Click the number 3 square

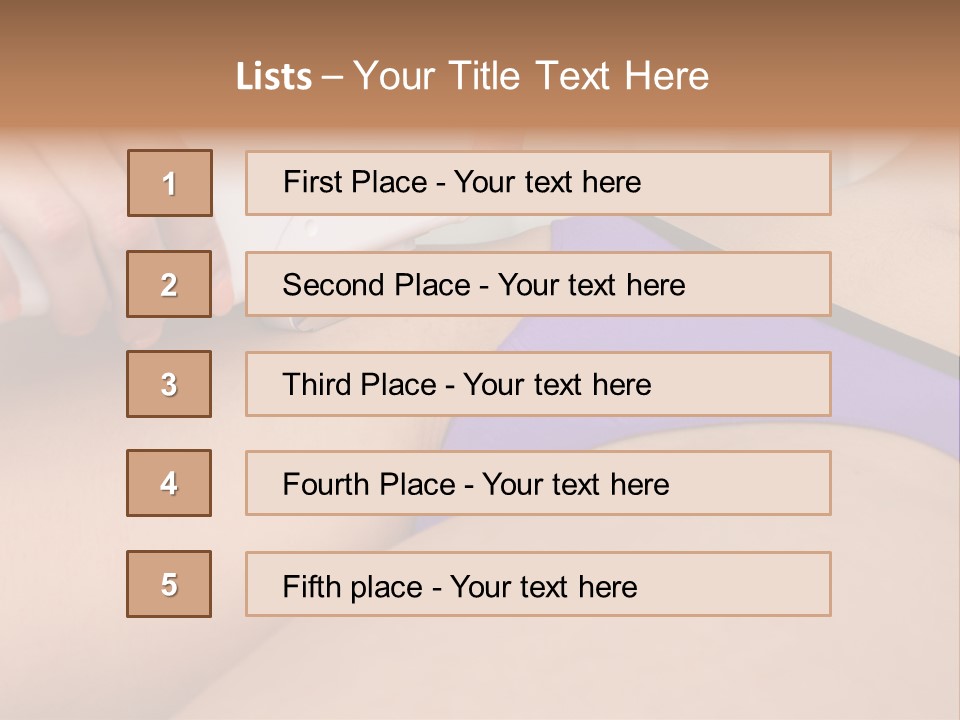tap(170, 384)
